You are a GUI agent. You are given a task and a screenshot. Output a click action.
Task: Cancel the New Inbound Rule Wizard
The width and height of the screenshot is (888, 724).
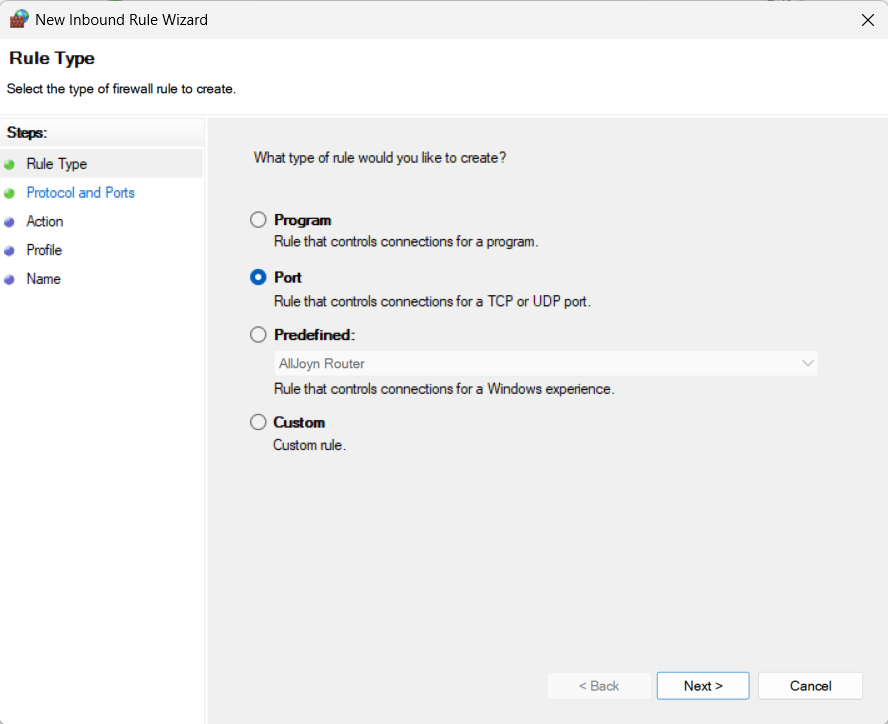pos(810,686)
